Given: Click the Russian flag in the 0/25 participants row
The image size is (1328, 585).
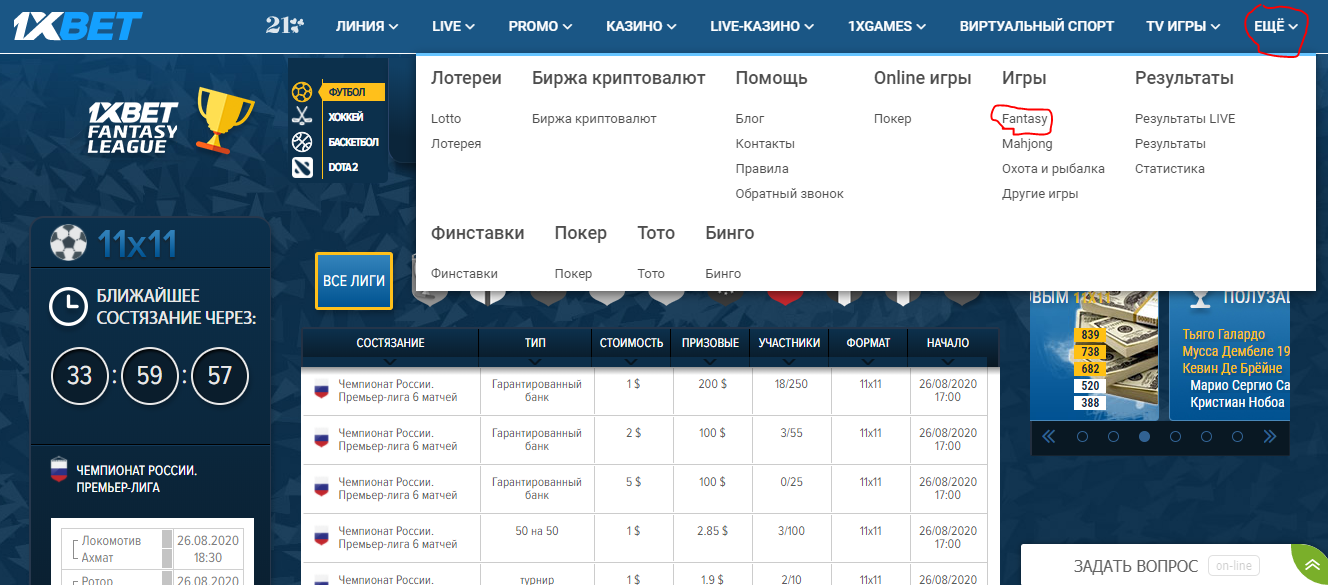Looking at the screenshot, I should (x=322, y=488).
